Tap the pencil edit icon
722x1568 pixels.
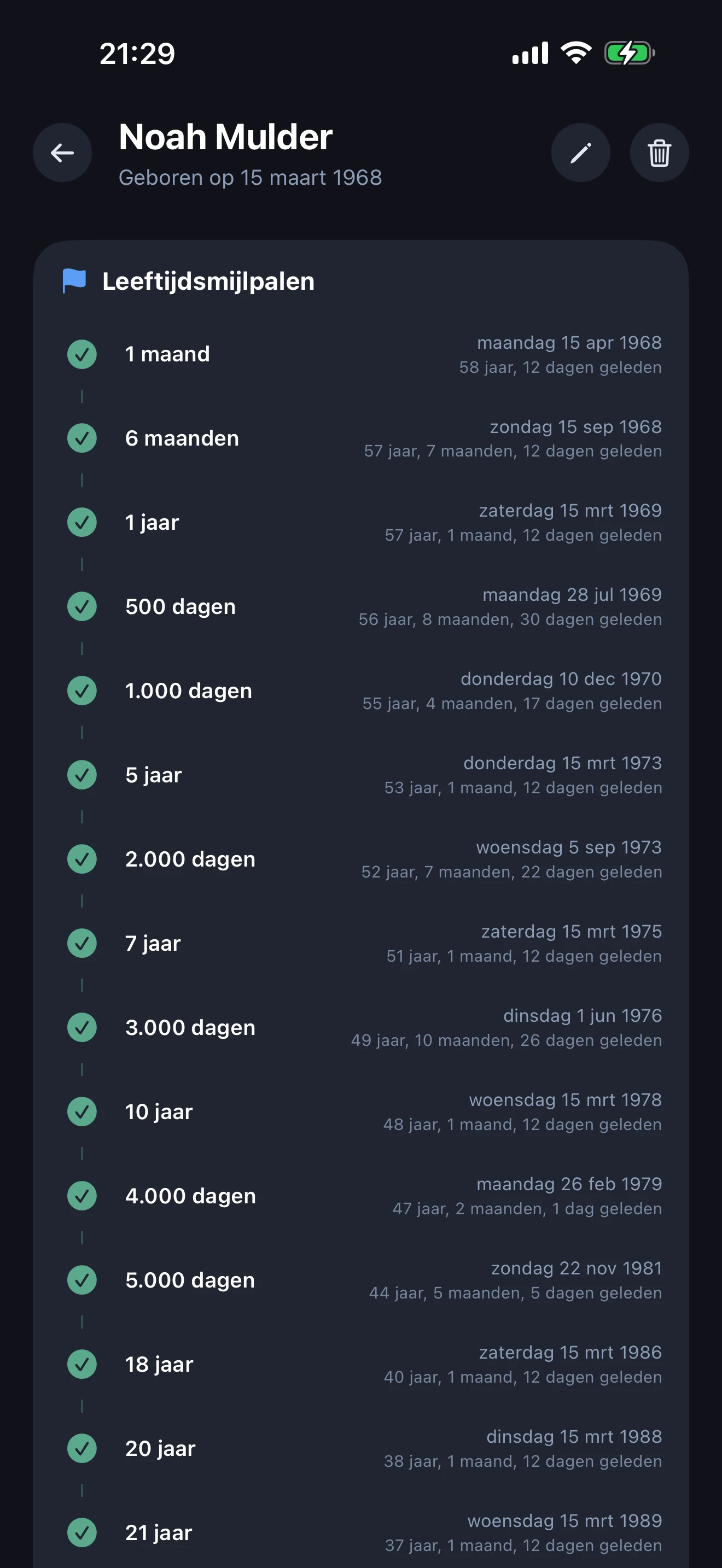click(580, 153)
